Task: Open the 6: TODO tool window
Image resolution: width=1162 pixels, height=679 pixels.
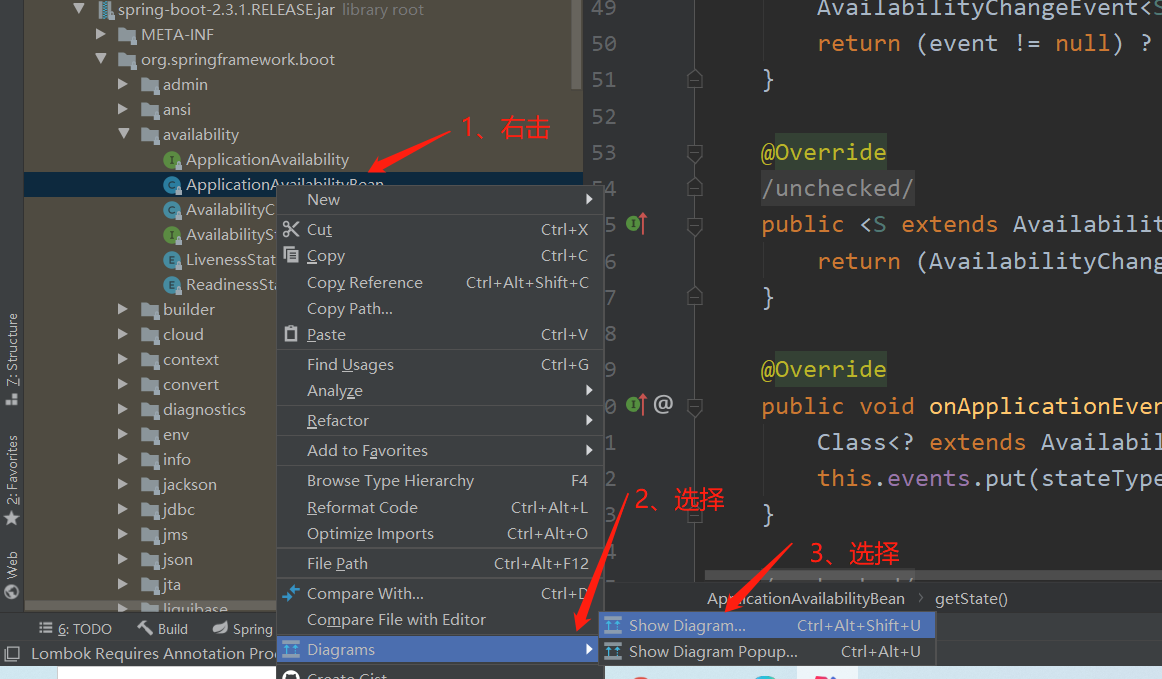Action: tap(75, 629)
